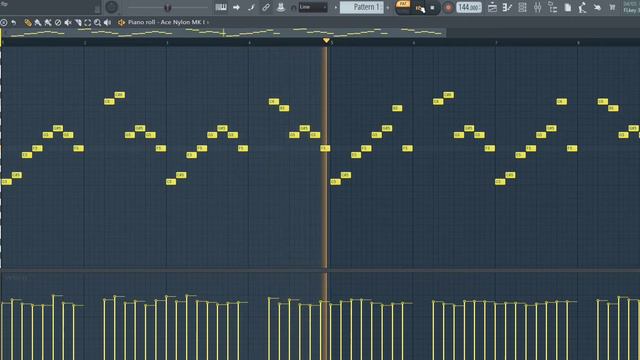Select the Slice tool

coord(78,22)
